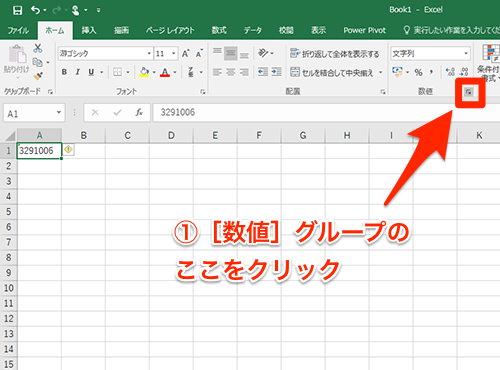Decrease indent in the cell
The width and height of the screenshot is (500, 370).
click(x=263, y=72)
